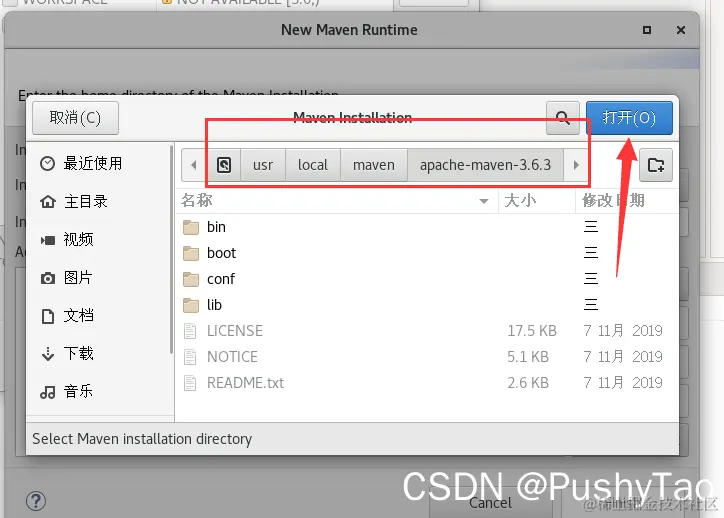Screen dimensions: 724x518
Task: Open the bin folder
Action: [x=427, y=227]
